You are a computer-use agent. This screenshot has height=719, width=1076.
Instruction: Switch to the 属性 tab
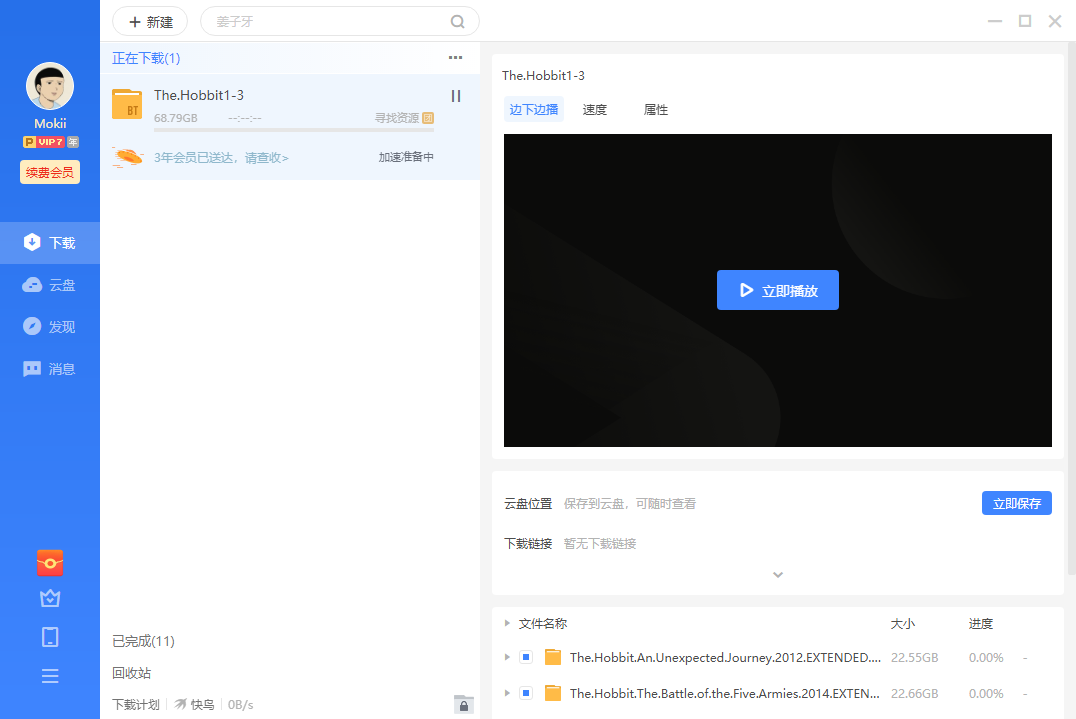(656, 110)
